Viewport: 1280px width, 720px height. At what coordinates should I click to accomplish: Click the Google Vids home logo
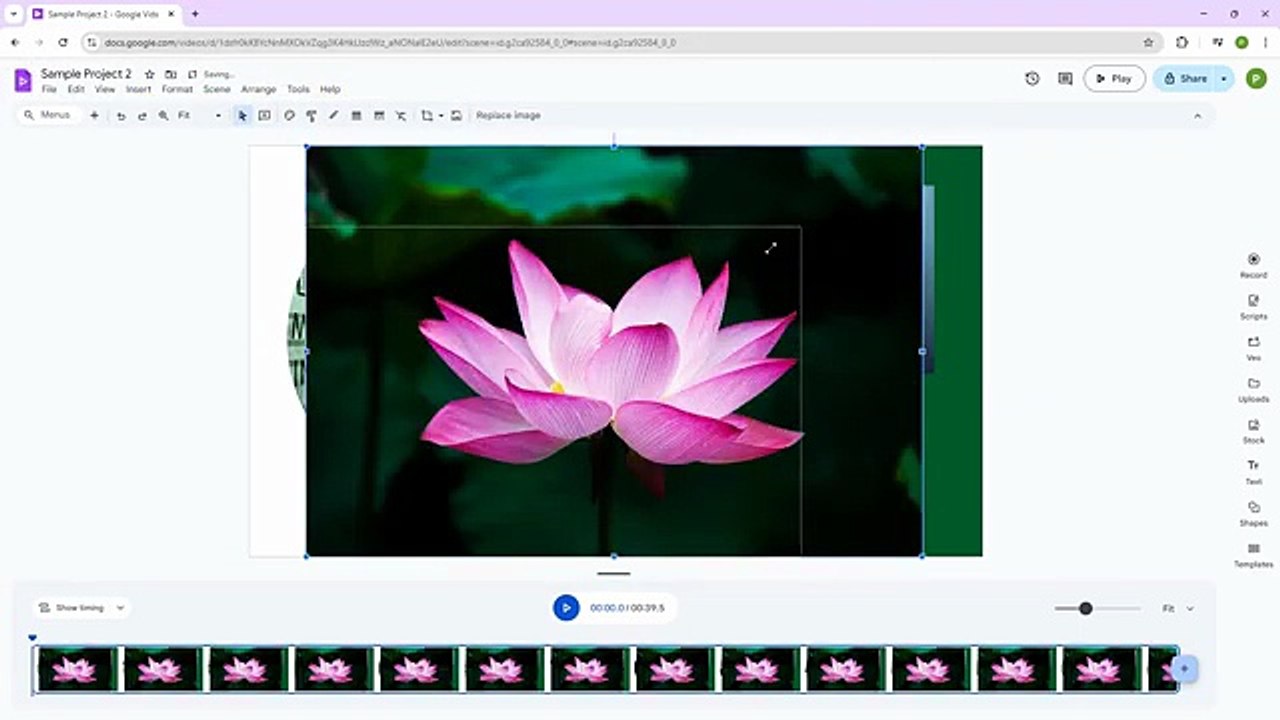tap(23, 80)
